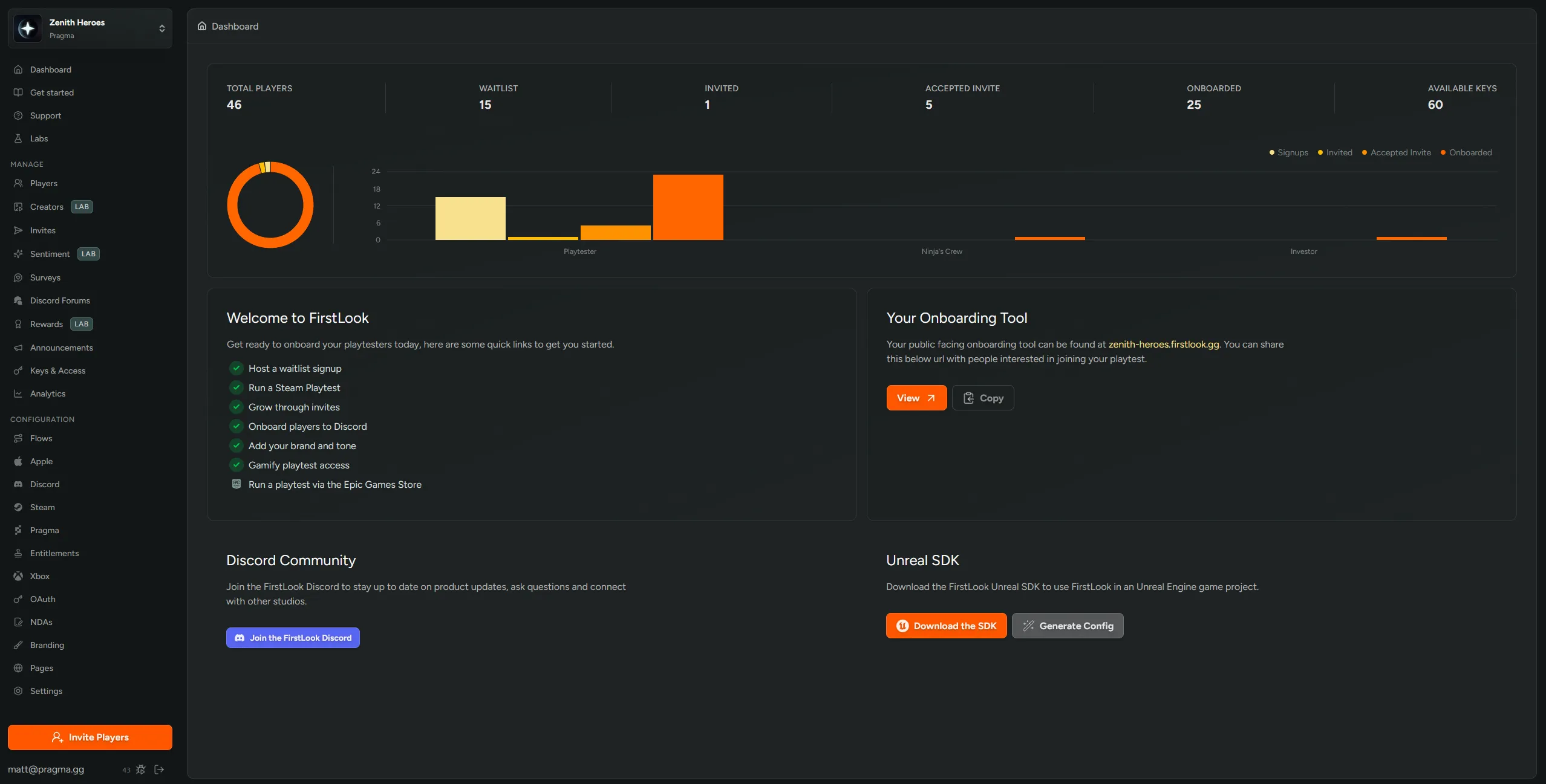Click the 'Host a waitlist signup' checklist item
The image size is (1546, 784).
tap(295, 368)
